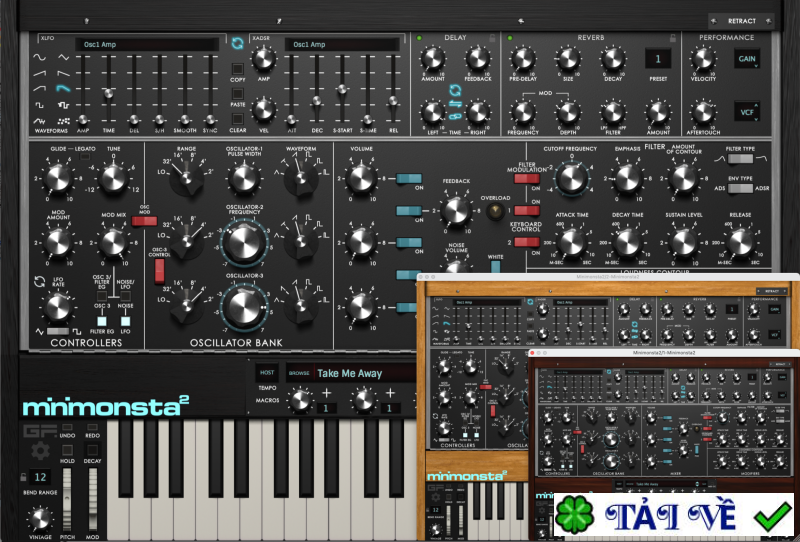This screenshot has width=800, height=542.
Task: Select the dotted sample-pattern XLFO waveform
Action: pyautogui.click(x=63, y=121)
